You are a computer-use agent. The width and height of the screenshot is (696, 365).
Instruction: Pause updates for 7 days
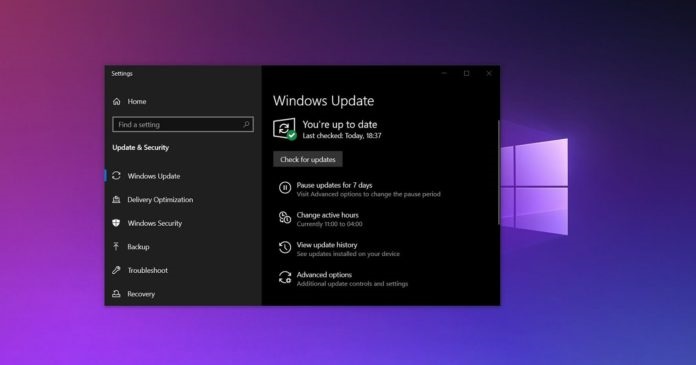pos(334,185)
